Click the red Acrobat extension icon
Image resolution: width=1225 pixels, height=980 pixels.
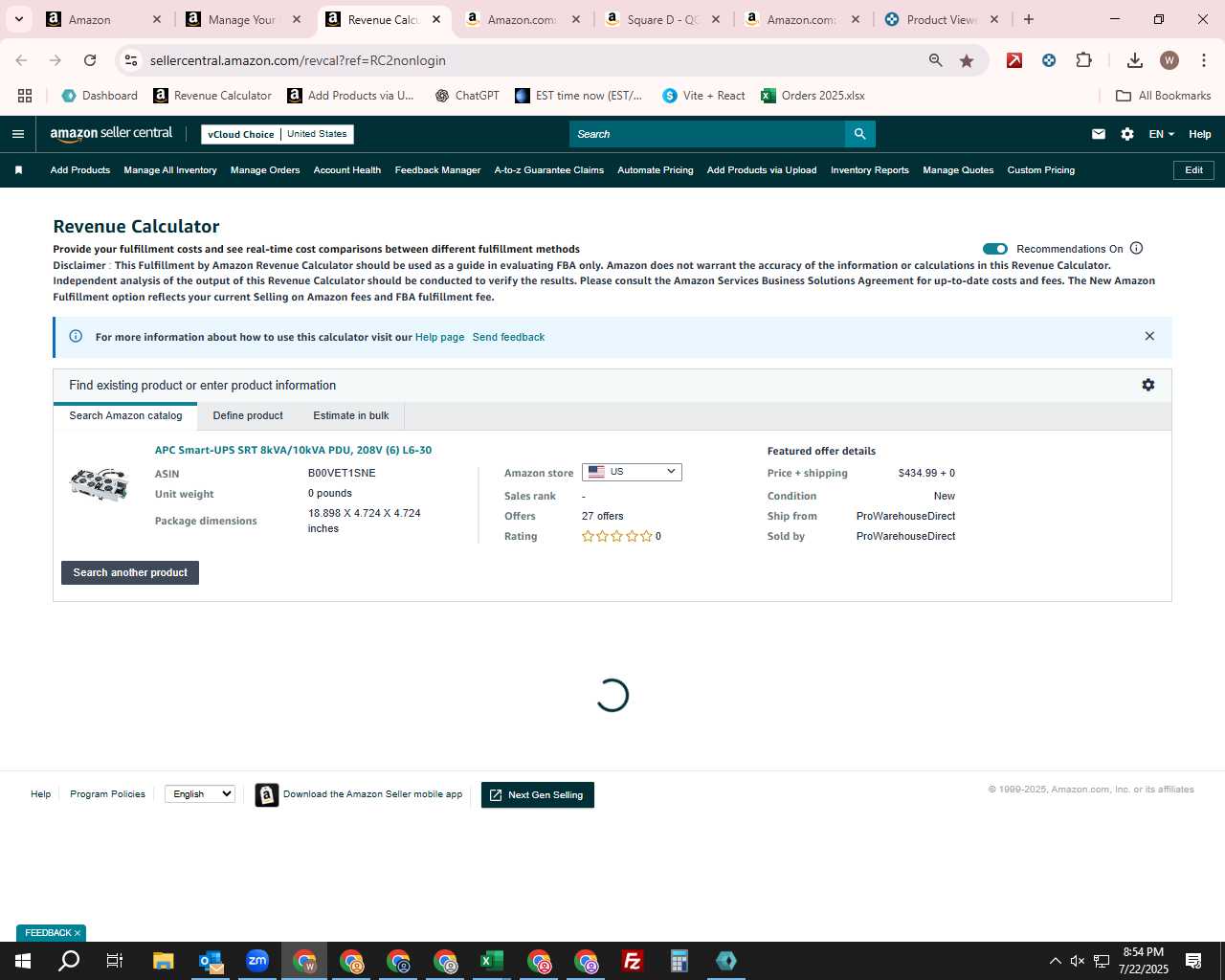point(1014,60)
